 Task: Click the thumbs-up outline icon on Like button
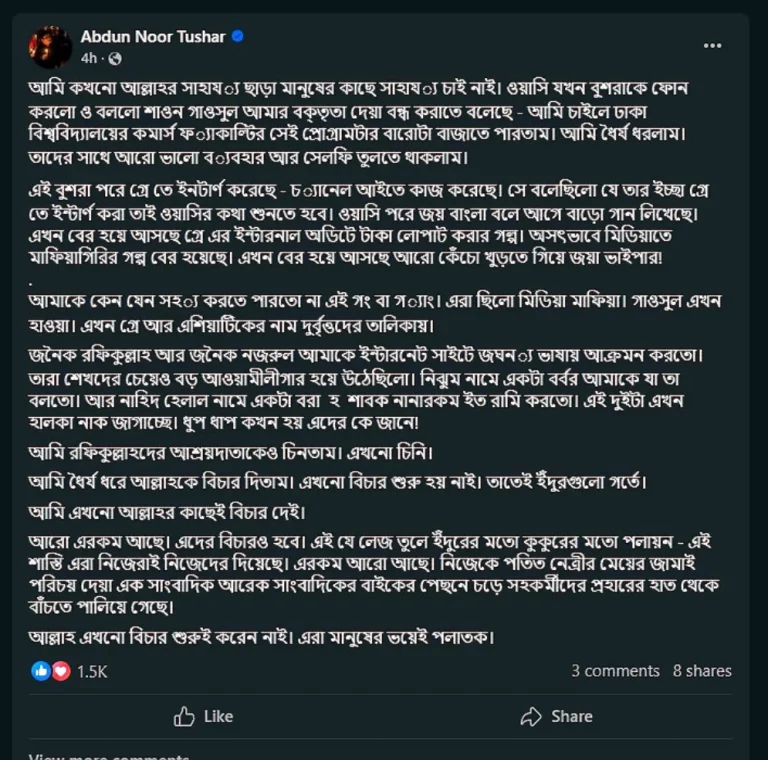point(184,716)
